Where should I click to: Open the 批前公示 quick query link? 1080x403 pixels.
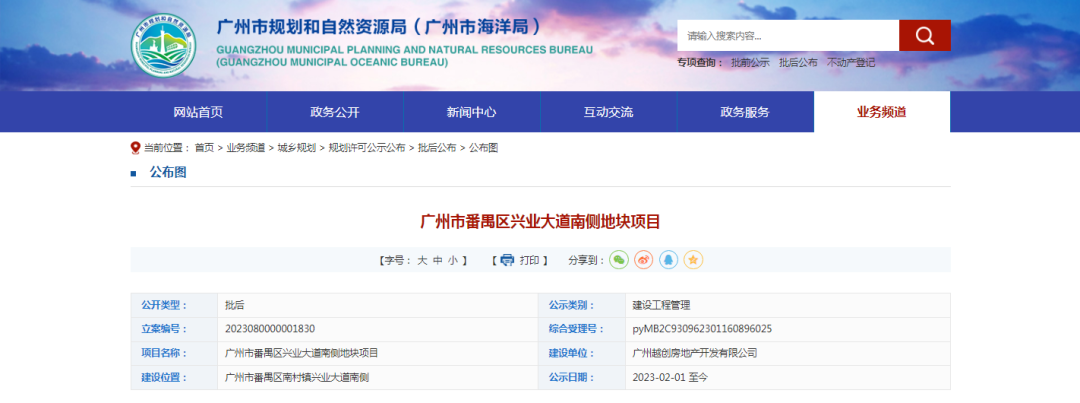tap(750, 63)
